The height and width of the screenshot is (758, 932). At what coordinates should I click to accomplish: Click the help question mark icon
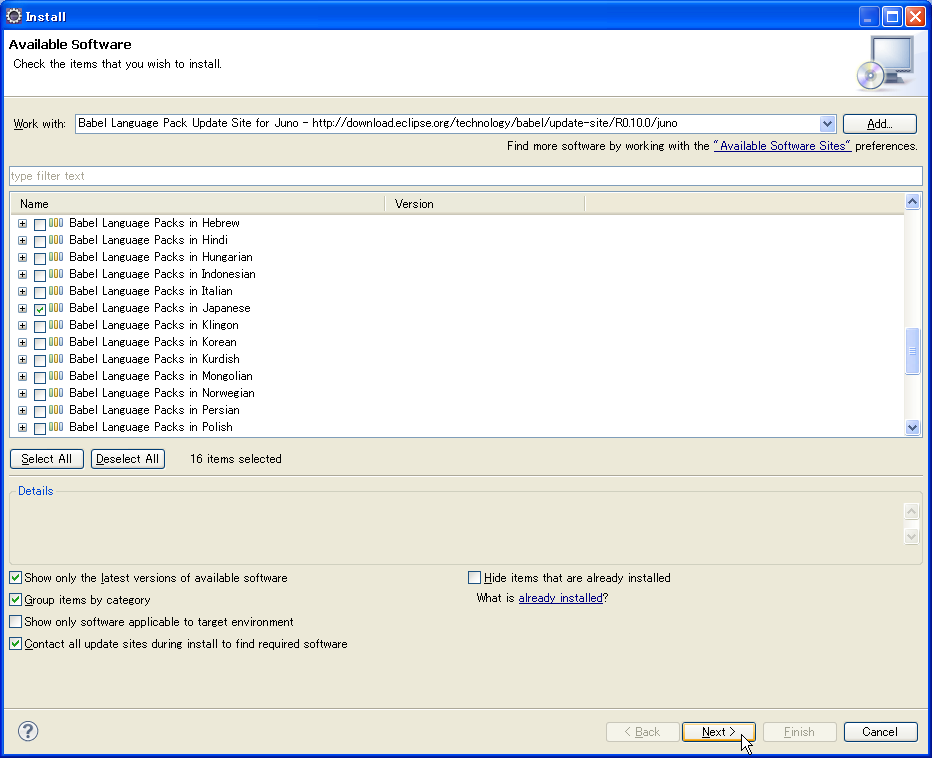pyautogui.click(x=28, y=731)
